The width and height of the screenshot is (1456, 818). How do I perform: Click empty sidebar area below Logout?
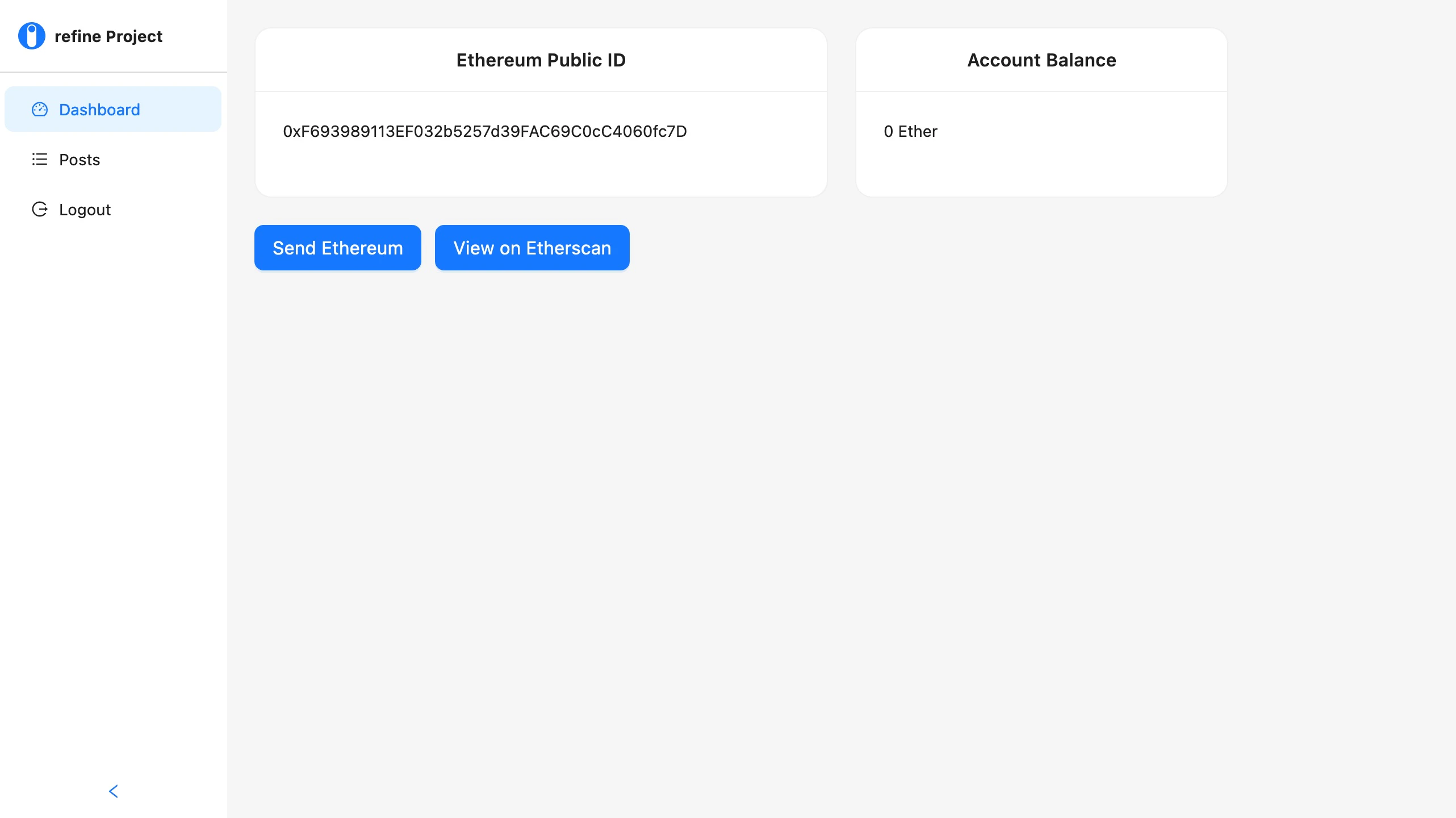click(114, 454)
